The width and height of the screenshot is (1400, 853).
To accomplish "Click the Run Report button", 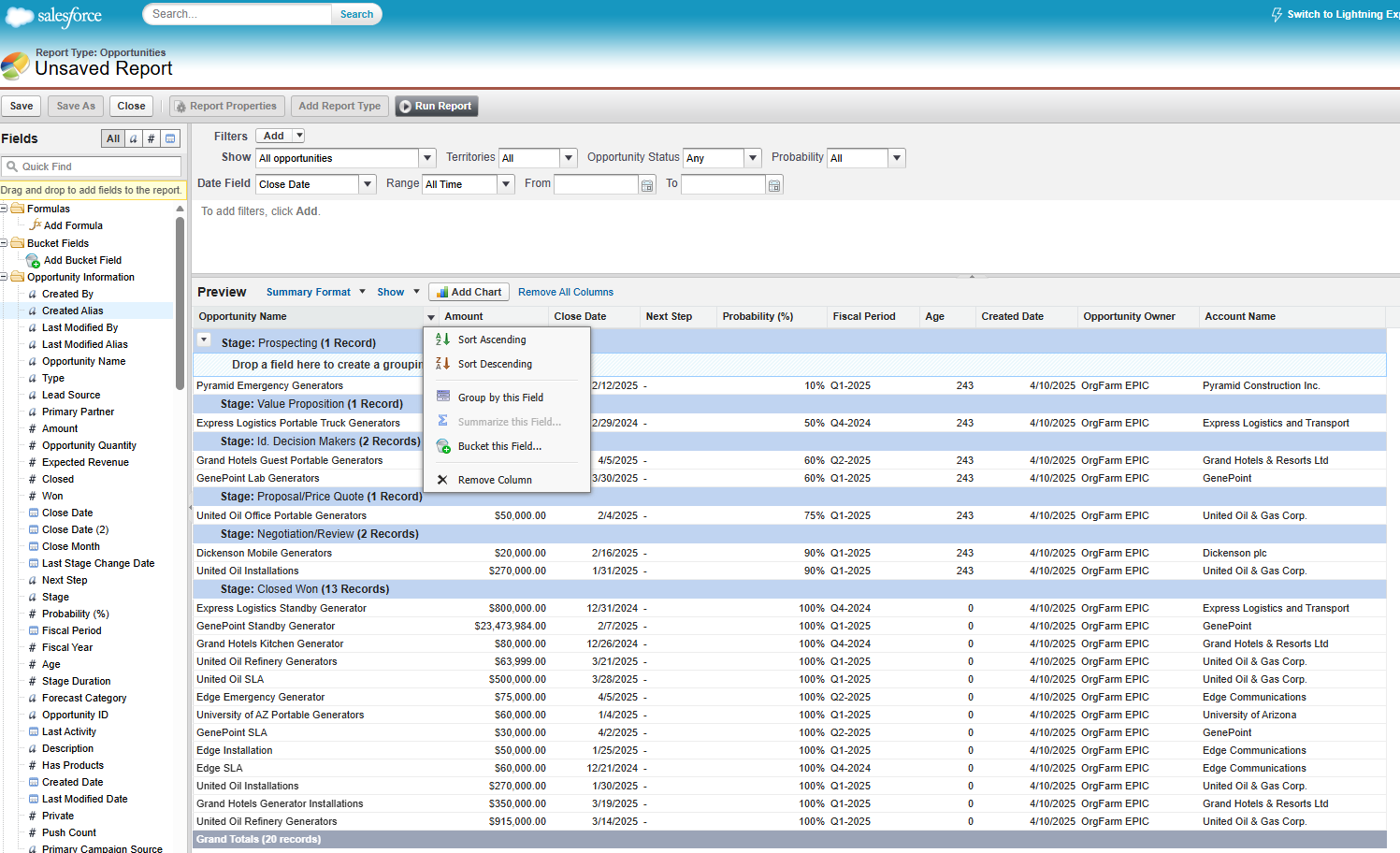I will tap(436, 106).
